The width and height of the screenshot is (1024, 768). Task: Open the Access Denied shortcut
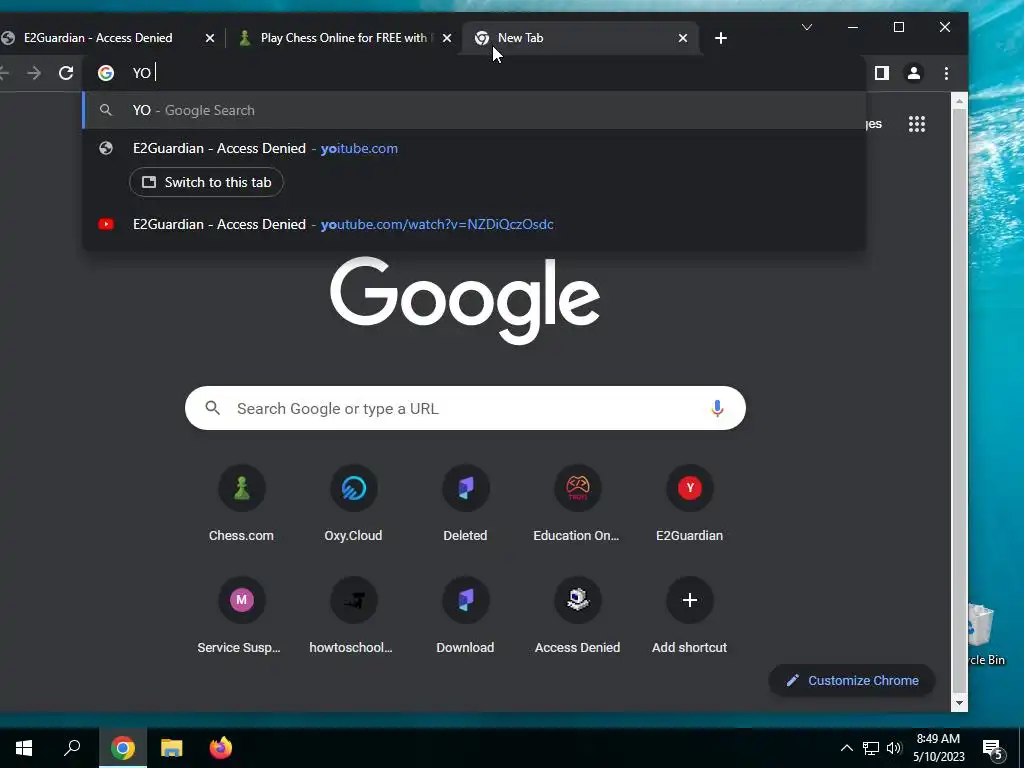pyautogui.click(x=577, y=616)
